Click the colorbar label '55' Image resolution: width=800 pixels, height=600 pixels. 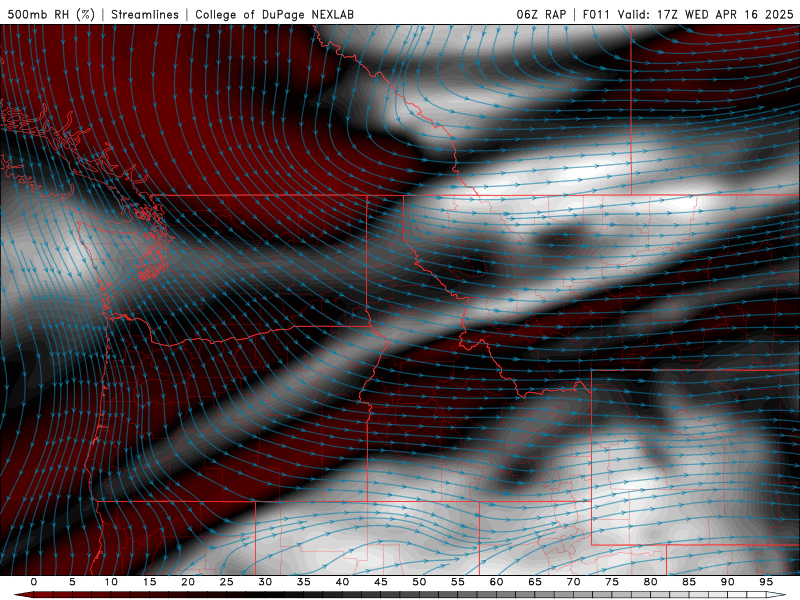point(458,582)
